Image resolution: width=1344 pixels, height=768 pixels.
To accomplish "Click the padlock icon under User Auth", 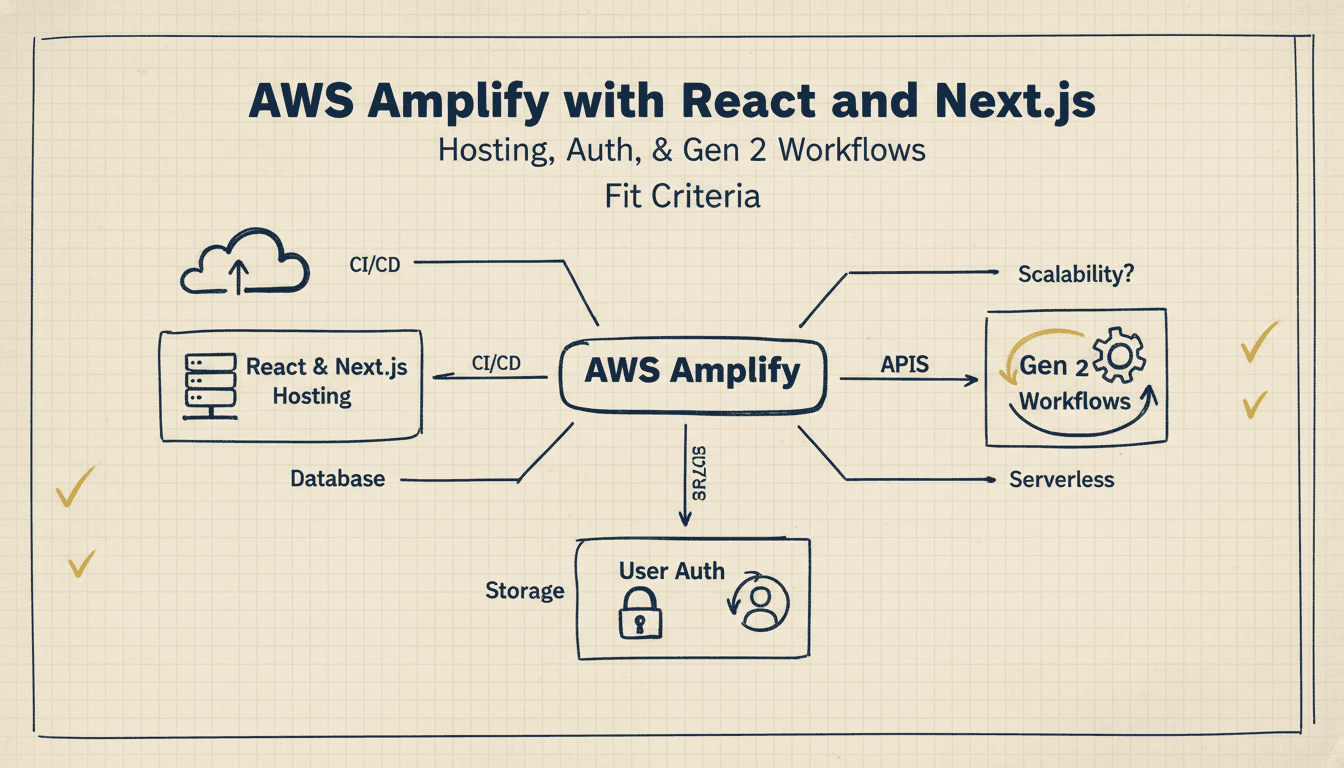I will (641, 612).
